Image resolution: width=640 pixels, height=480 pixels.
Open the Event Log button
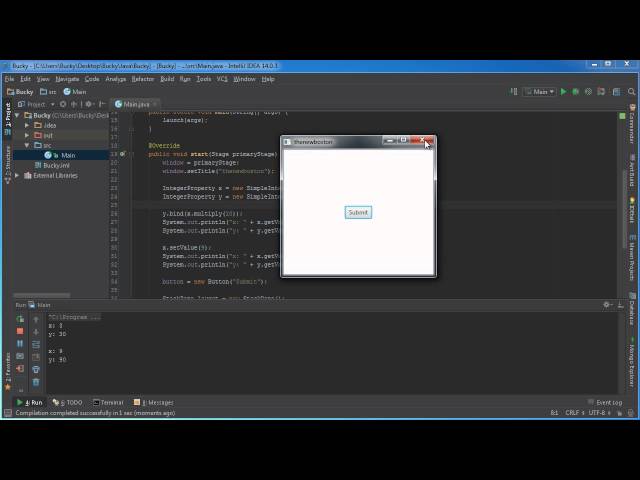[x=605, y=402]
